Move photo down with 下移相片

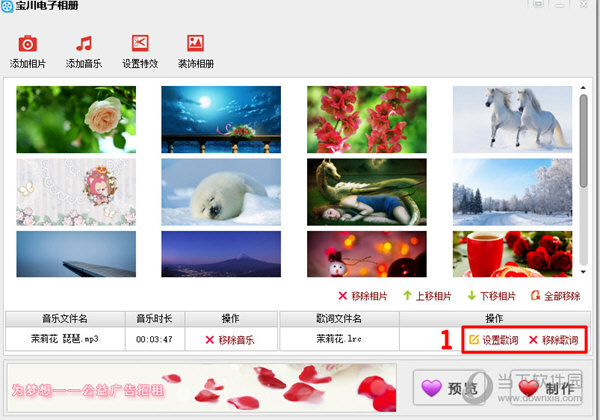[490, 296]
